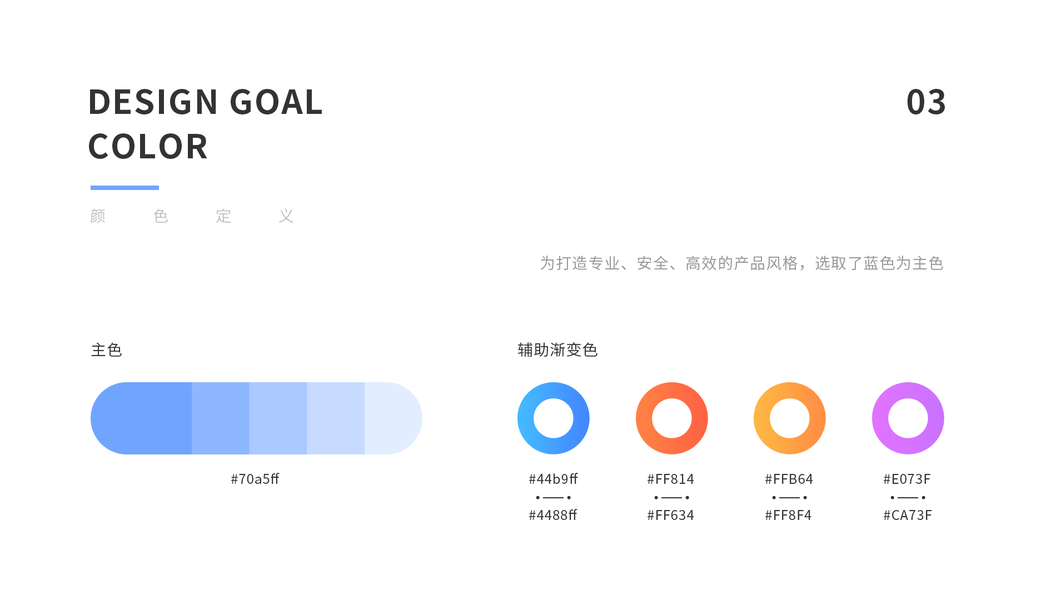Click the 主色 section label
This screenshot has height=600, width=1051.
[106, 350]
